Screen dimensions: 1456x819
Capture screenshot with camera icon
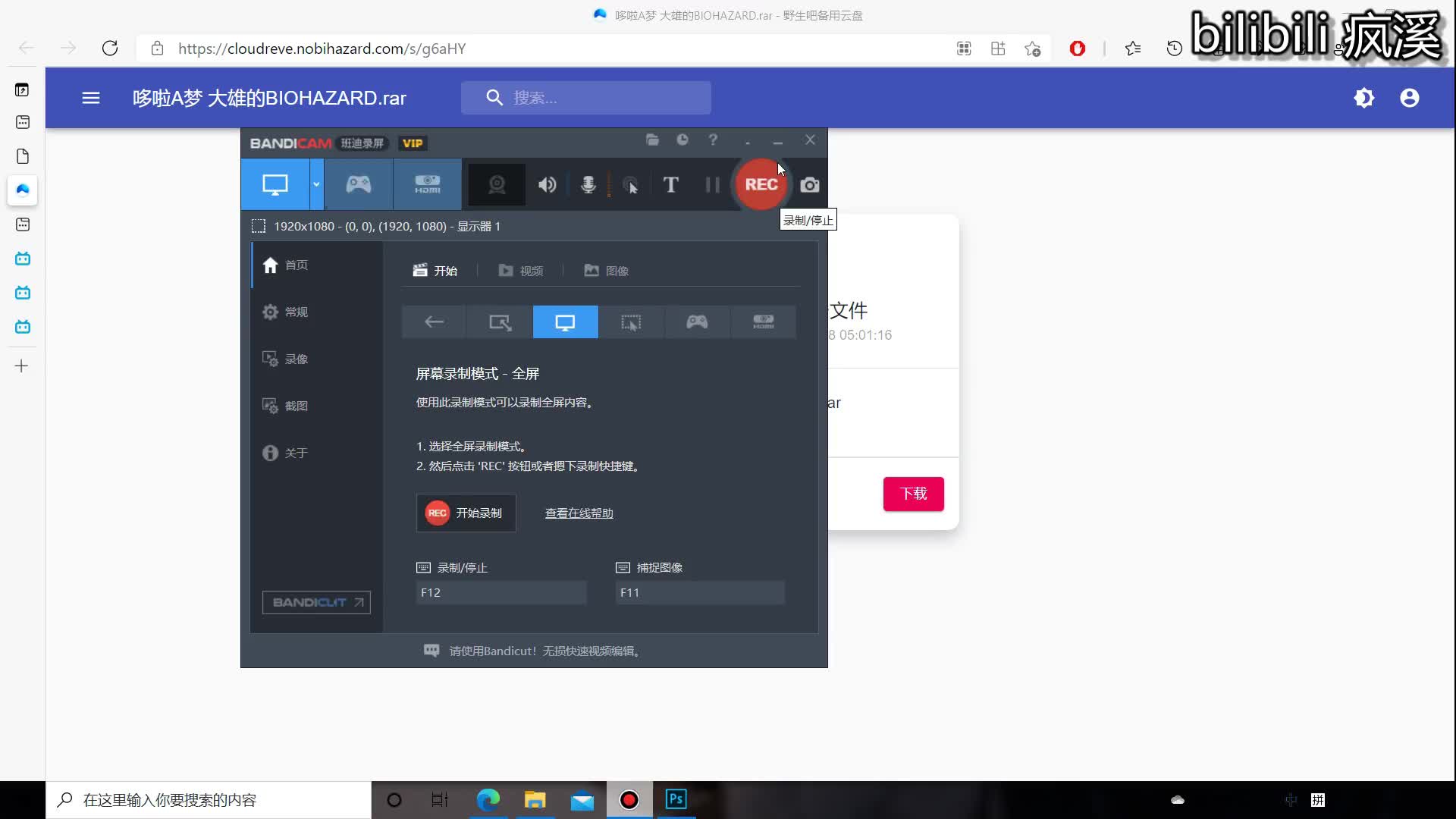click(x=810, y=184)
